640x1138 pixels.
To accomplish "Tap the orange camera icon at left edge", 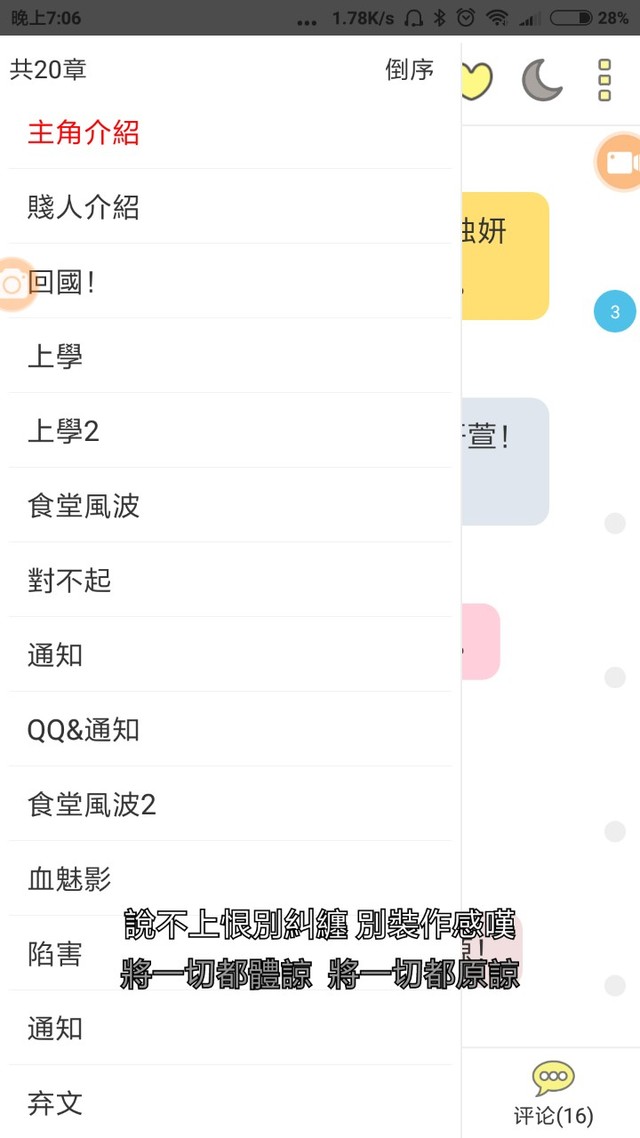I will [13, 284].
